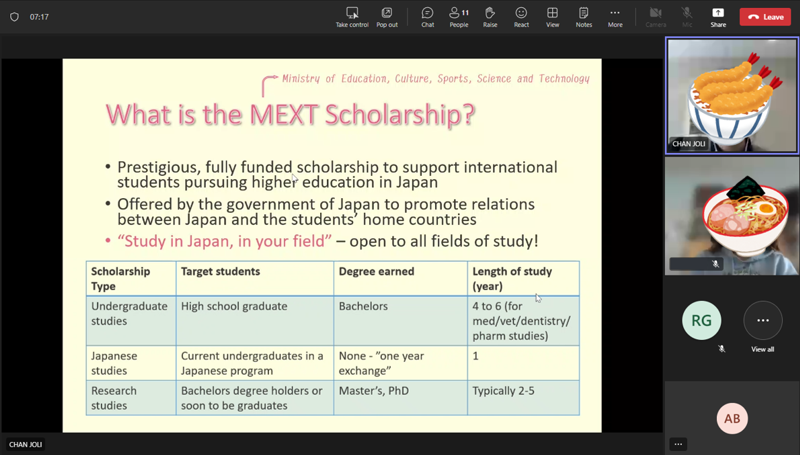
Task: Click muted mic icon on ramen tile
Action: [715, 264]
